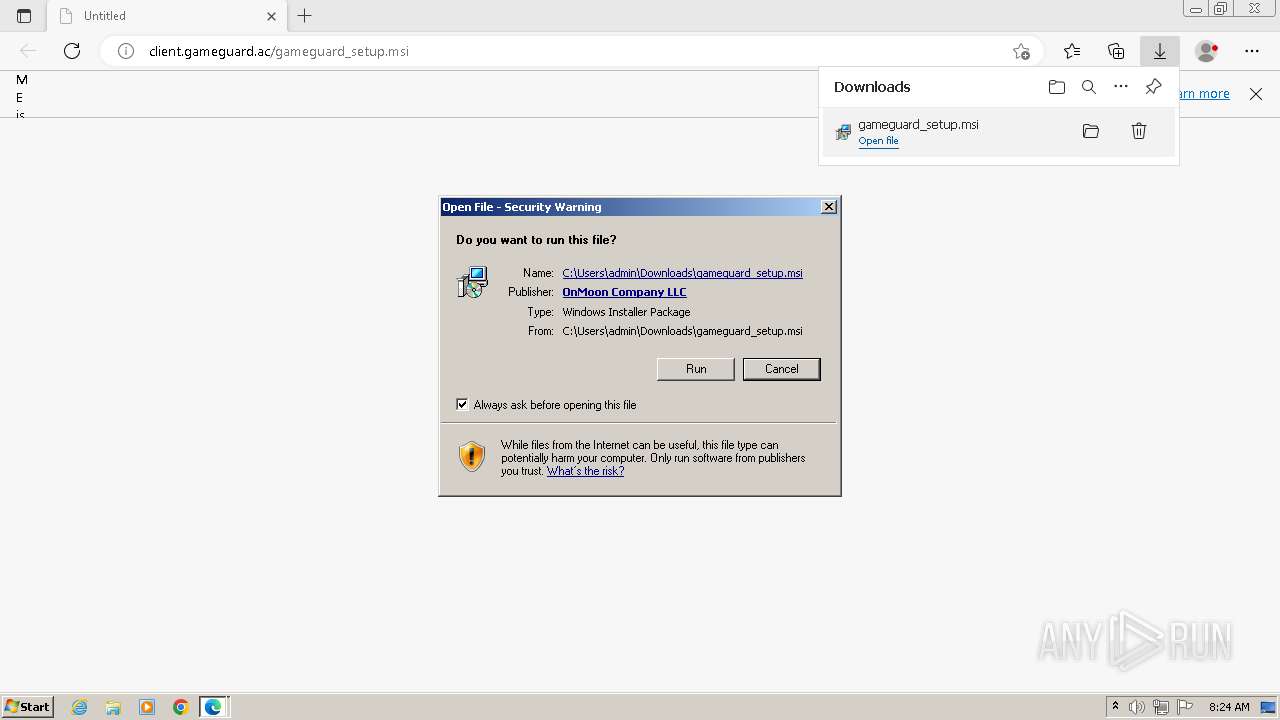Image resolution: width=1280 pixels, height=720 pixels.
Task: Click Run to execute the installer
Action: [x=696, y=369]
